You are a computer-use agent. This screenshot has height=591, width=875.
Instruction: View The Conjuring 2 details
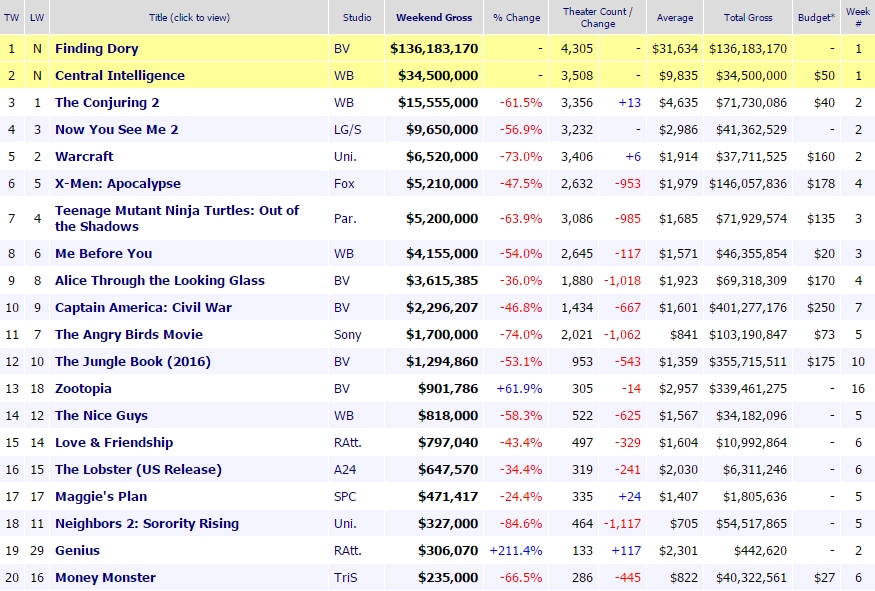pos(107,103)
